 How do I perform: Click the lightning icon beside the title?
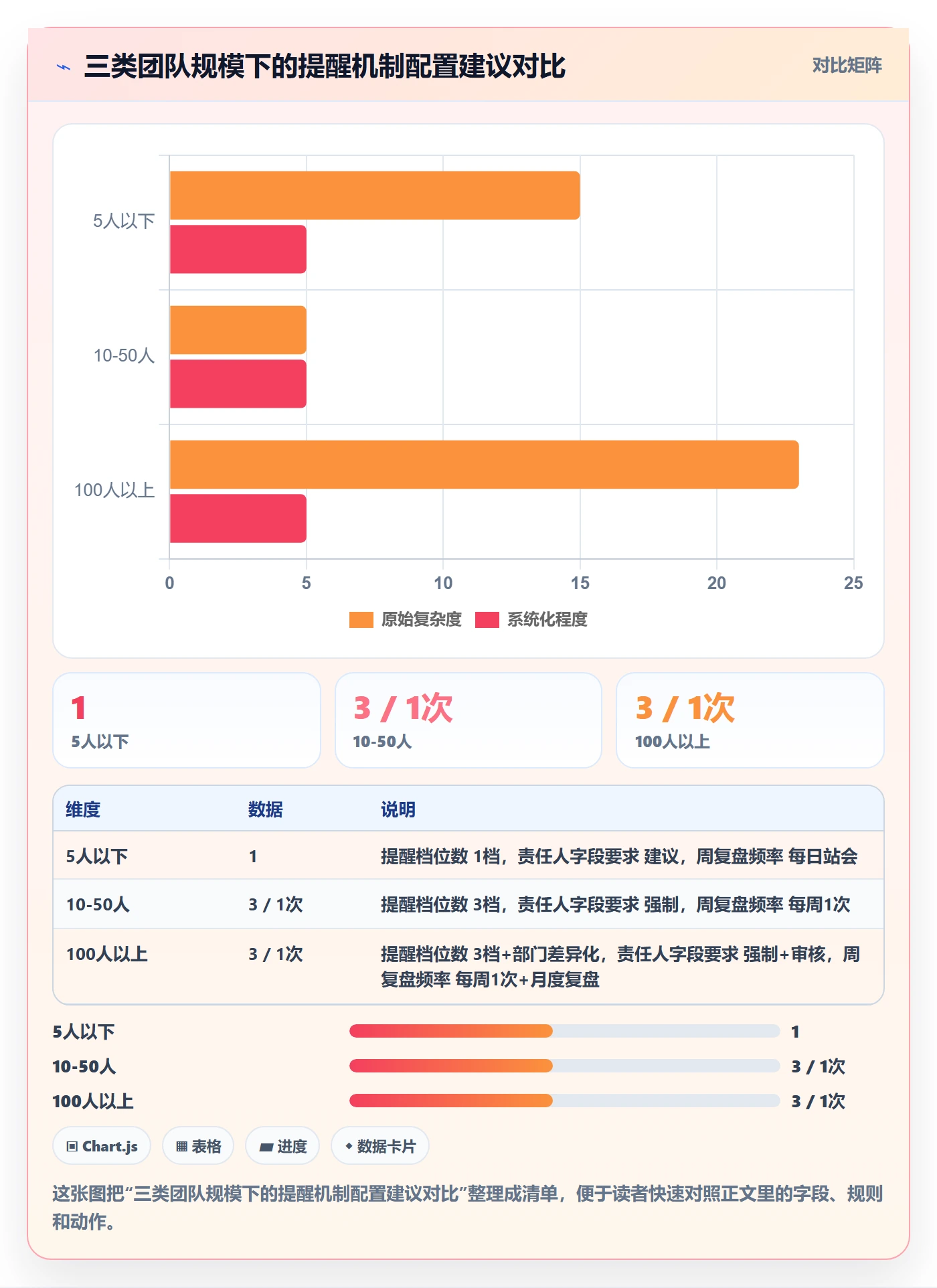click(x=64, y=67)
